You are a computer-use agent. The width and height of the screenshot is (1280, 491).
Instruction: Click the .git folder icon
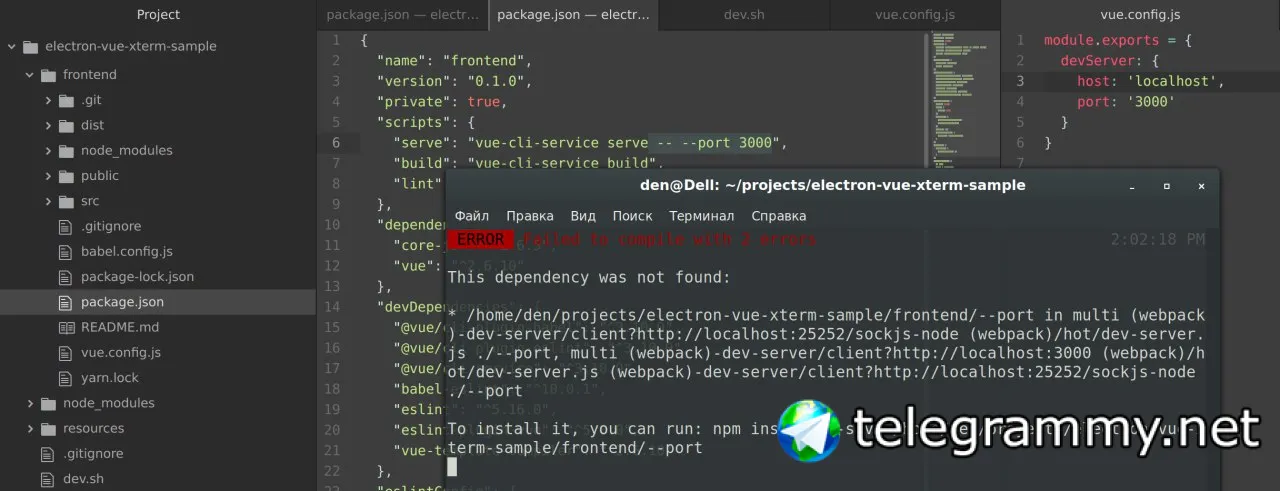[x=67, y=100]
